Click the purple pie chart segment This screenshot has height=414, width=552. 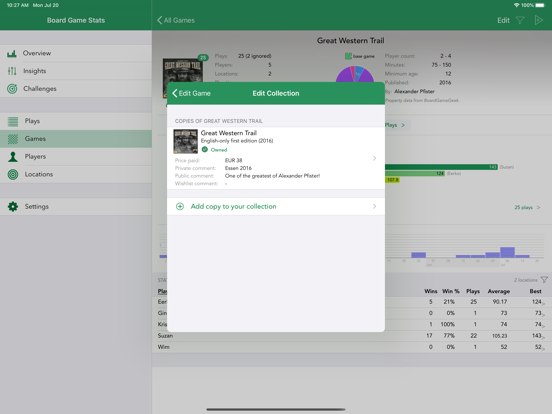point(344,75)
